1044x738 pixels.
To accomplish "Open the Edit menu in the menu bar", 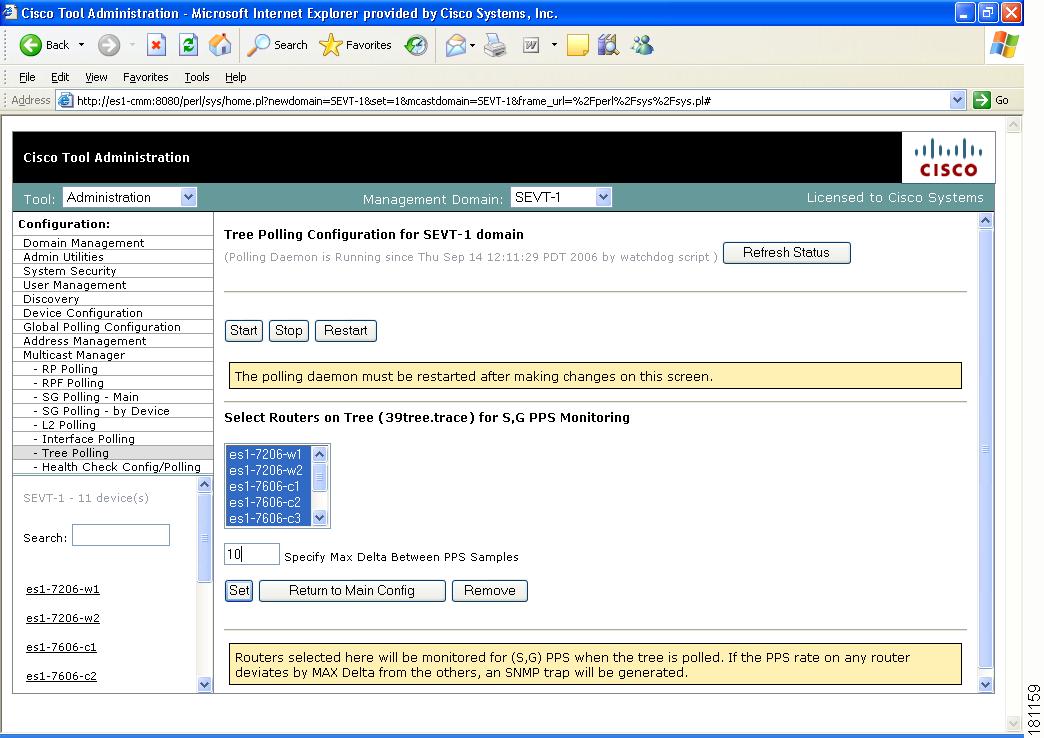I will pos(60,77).
